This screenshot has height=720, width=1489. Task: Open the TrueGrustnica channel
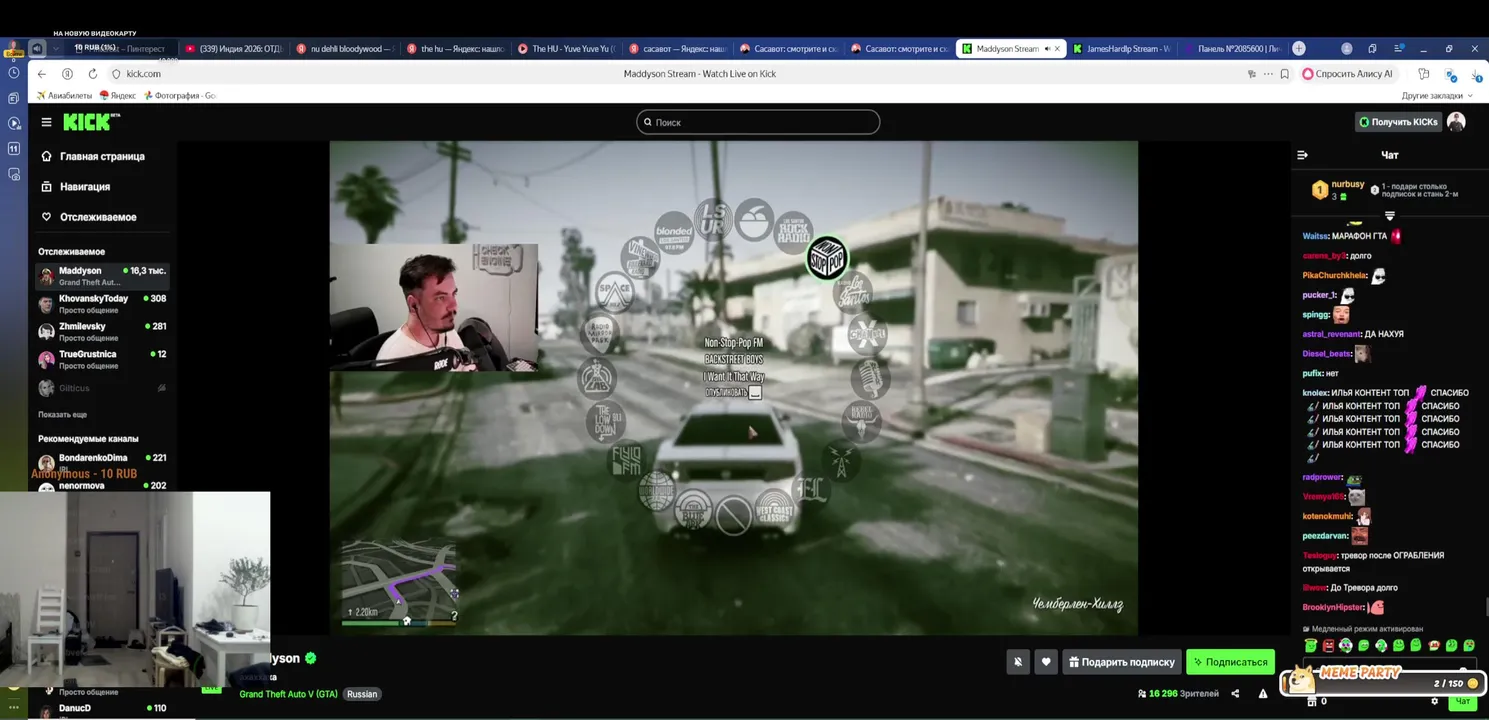(x=102, y=359)
